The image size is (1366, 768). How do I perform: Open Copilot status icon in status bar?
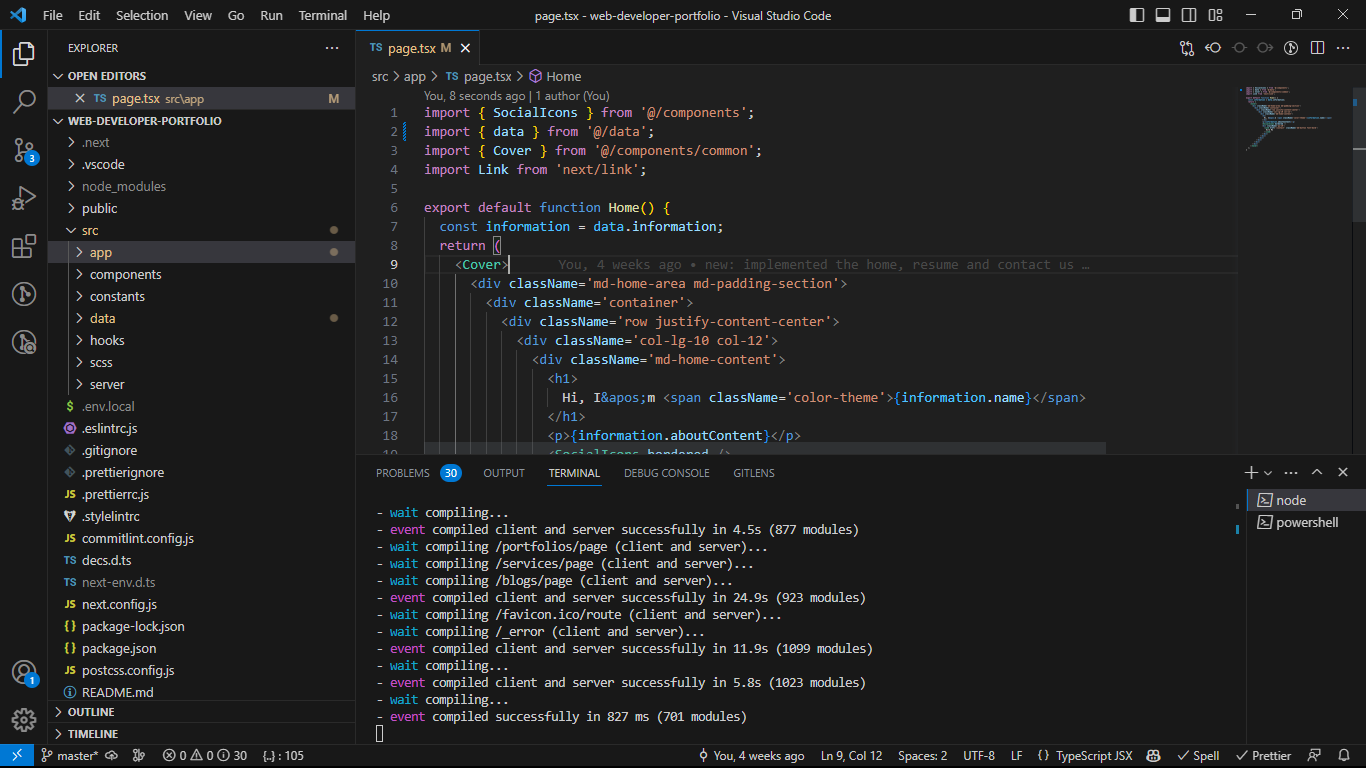1153,756
